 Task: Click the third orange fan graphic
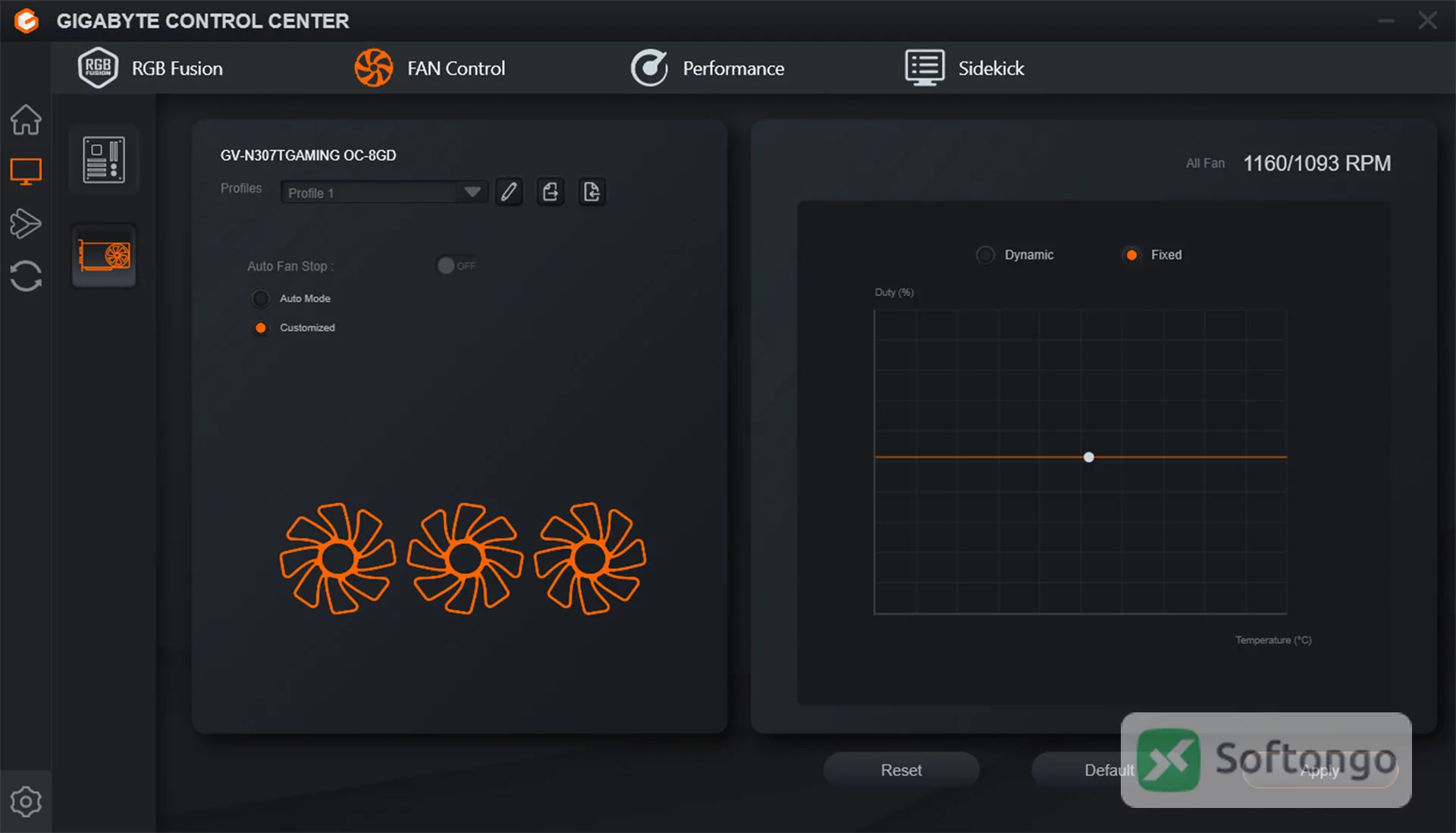(590, 559)
